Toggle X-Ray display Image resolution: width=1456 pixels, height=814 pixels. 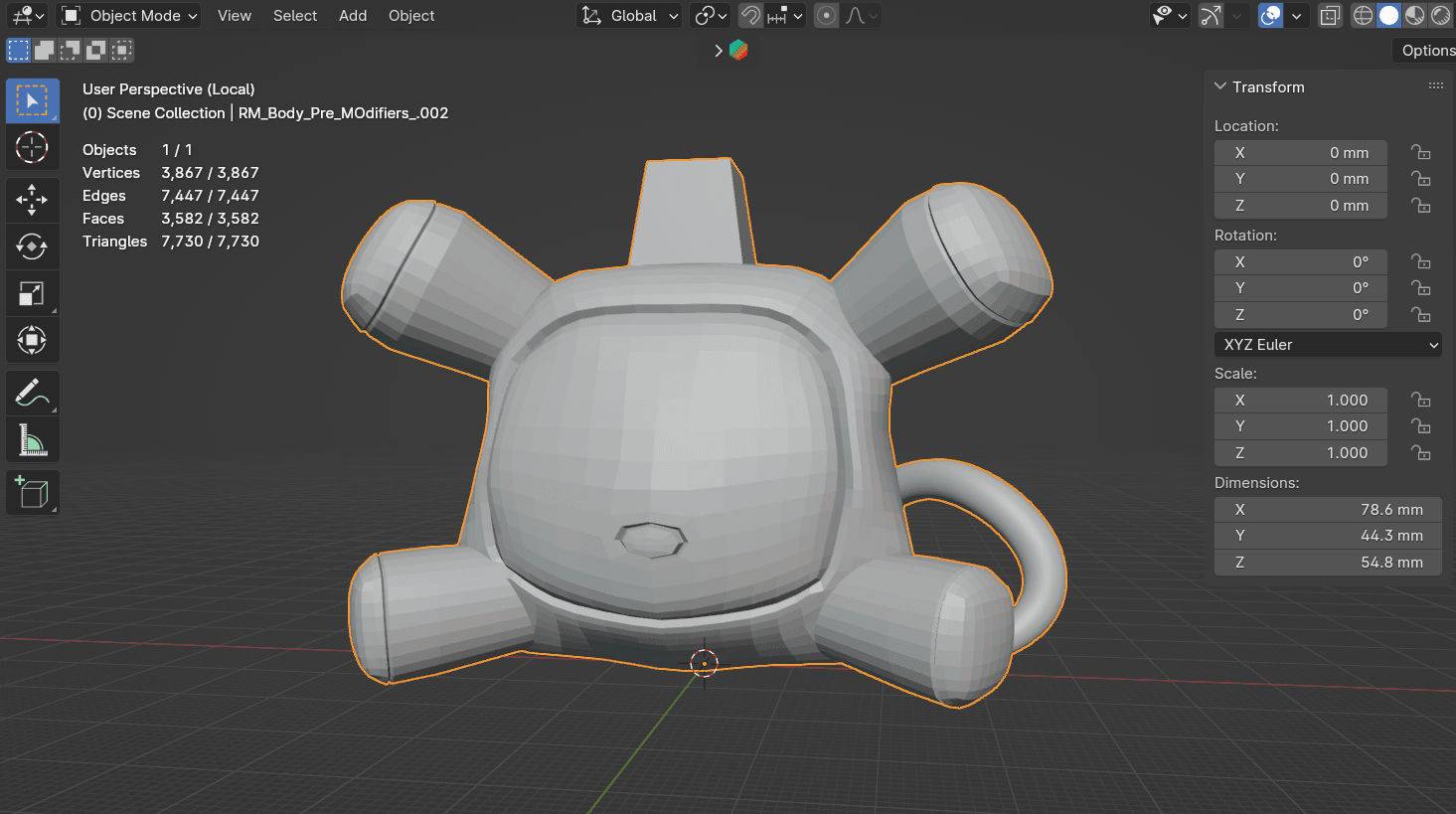click(x=1330, y=16)
